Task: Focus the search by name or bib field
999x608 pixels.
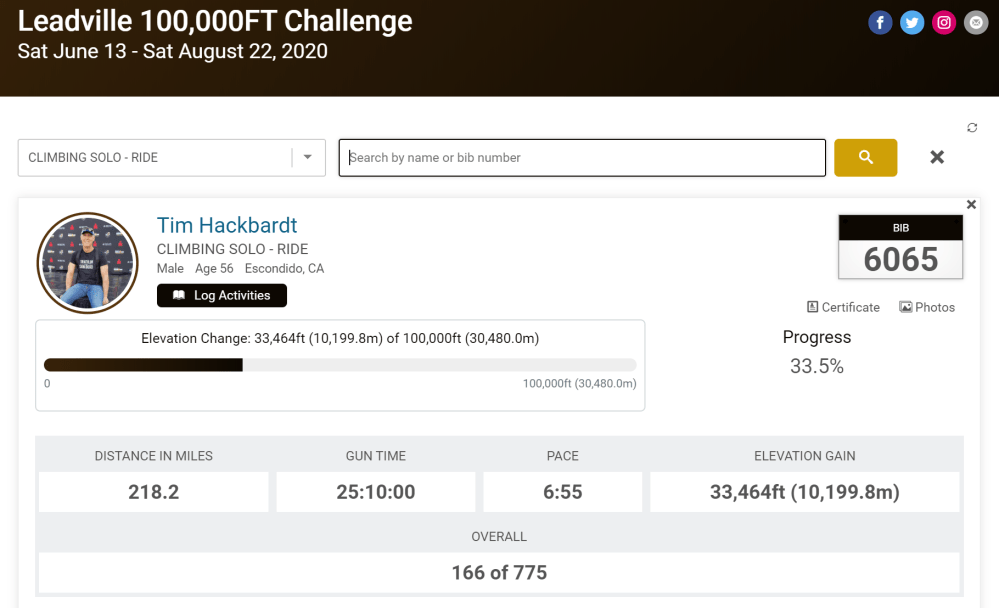Action: point(582,157)
